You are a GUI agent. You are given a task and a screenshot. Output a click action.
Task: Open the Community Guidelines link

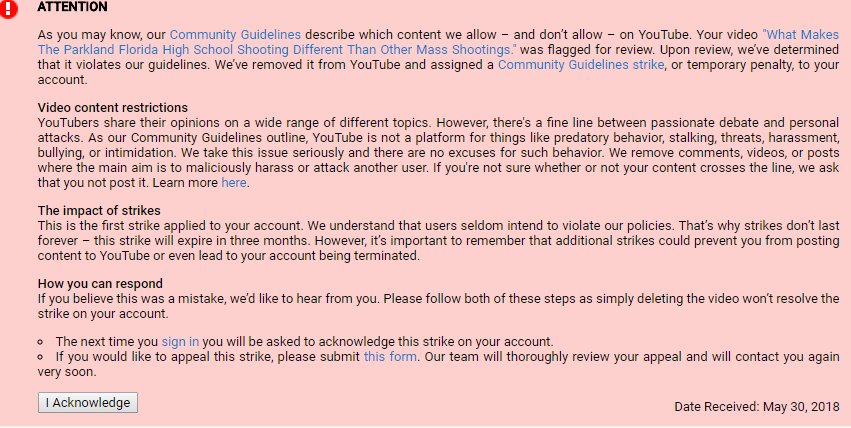(x=235, y=35)
